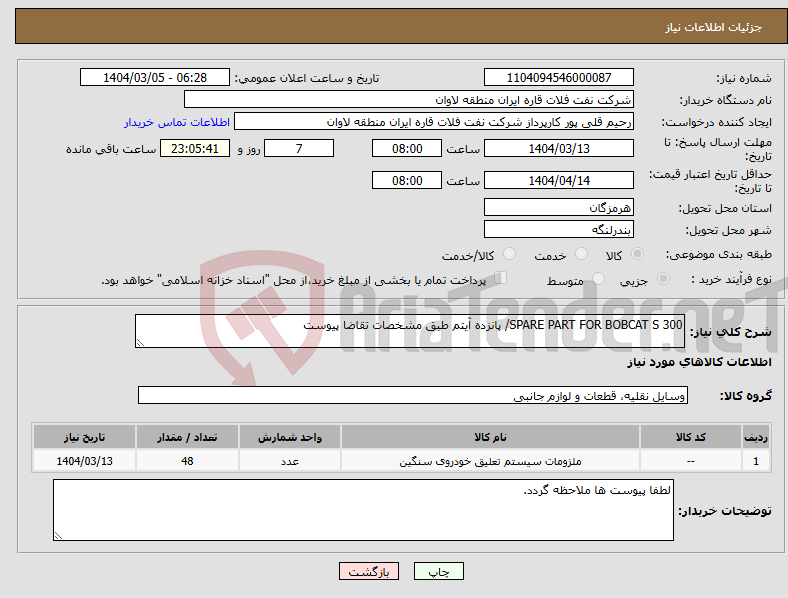Click the تاریخ نیاز column header
This screenshot has width=788, height=598.
tap(84, 437)
